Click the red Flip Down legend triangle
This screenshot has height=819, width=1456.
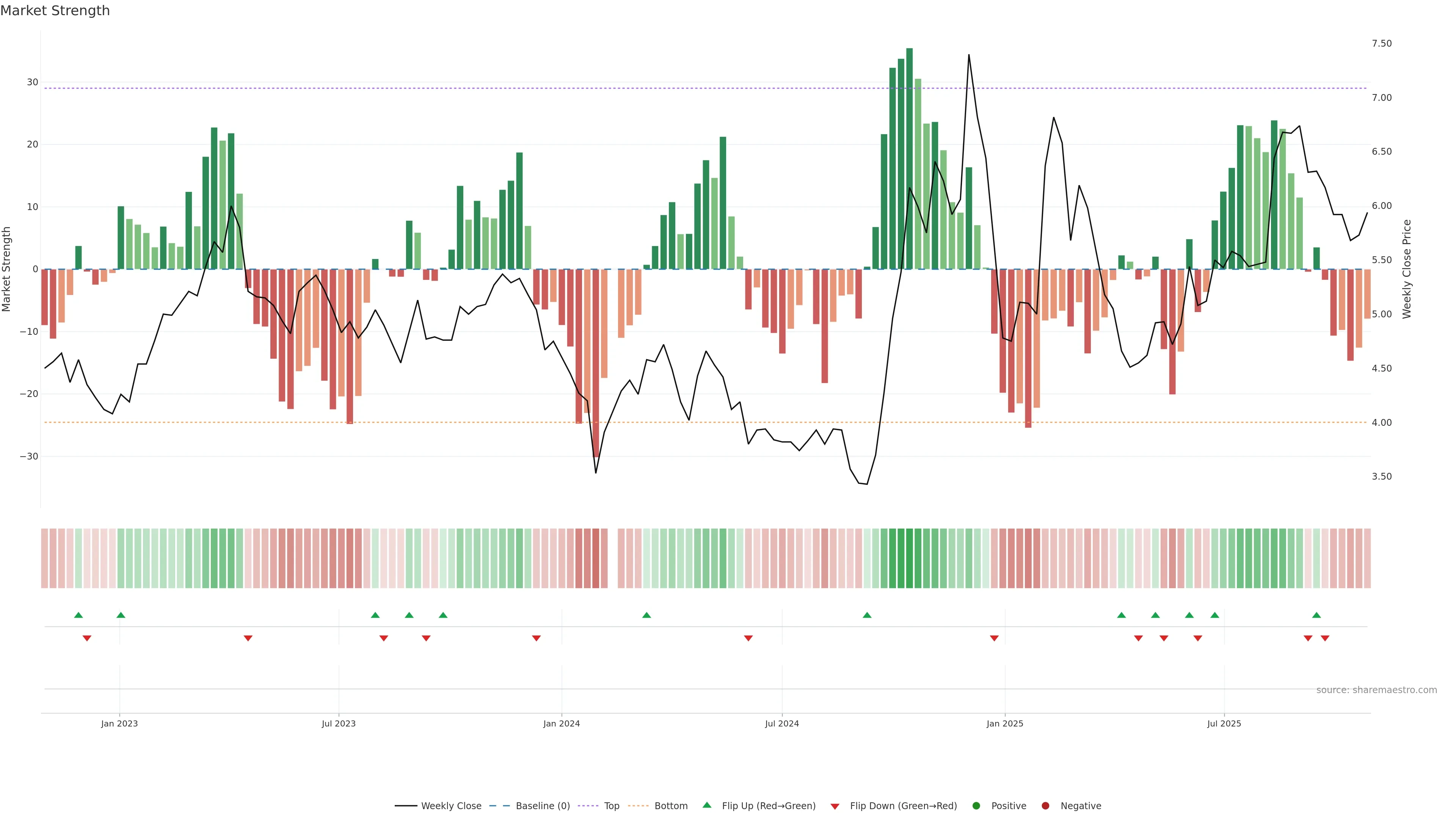pyautogui.click(x=835, y=806)
